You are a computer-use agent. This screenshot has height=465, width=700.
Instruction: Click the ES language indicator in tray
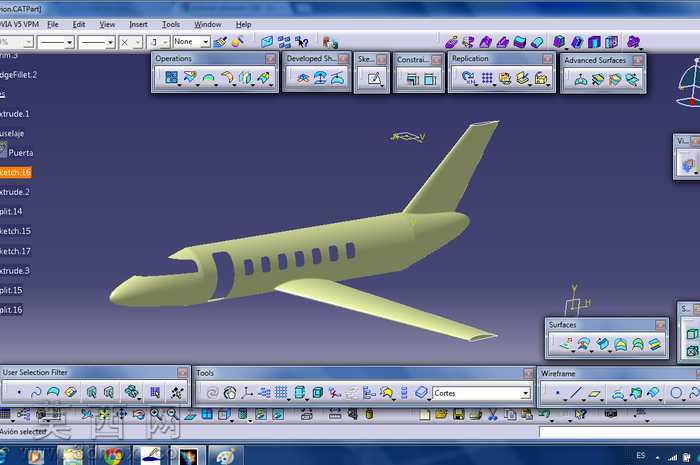click(x=641, y=456)
